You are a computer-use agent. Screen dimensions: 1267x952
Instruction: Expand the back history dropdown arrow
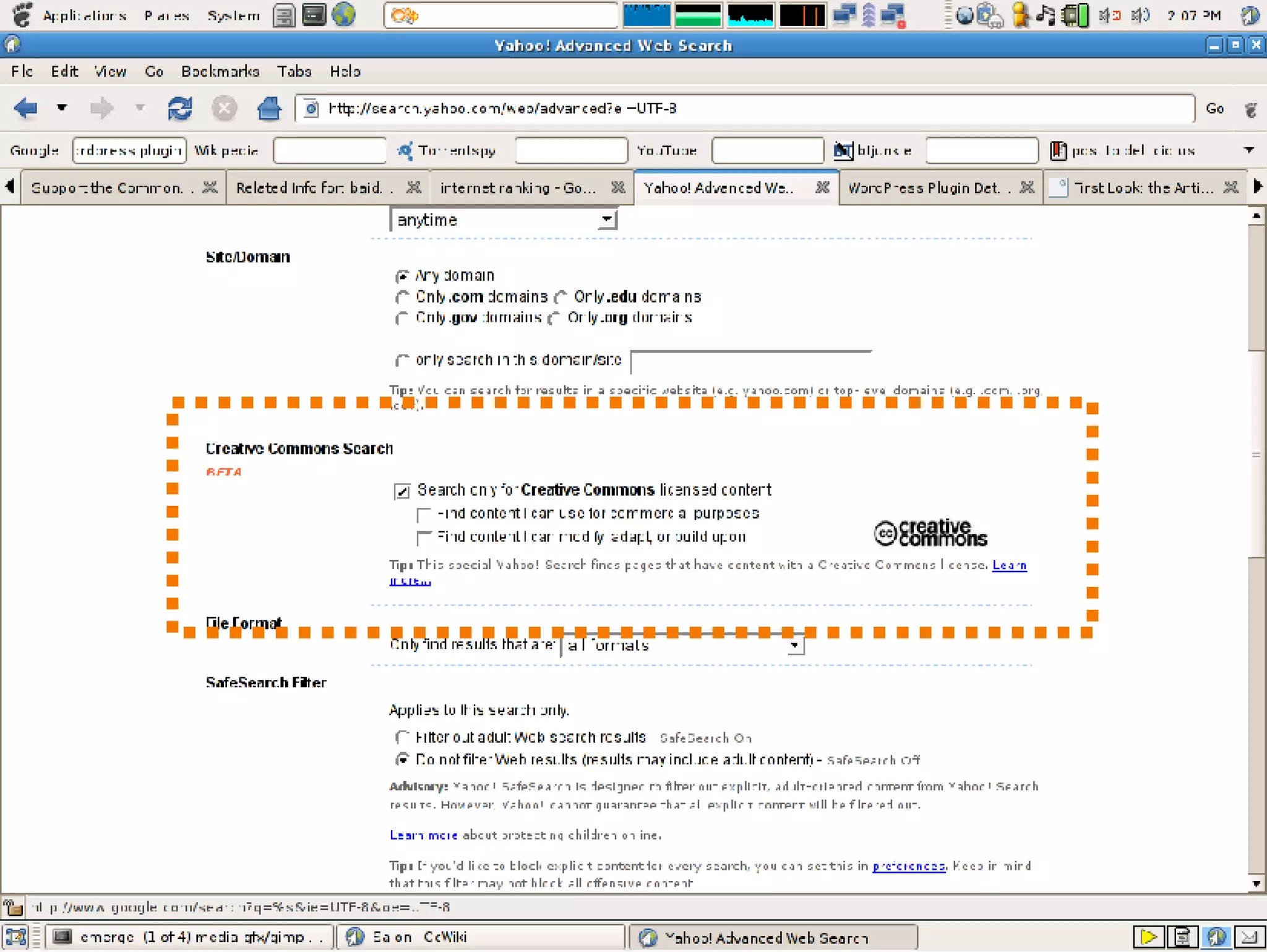click(61, 108)
